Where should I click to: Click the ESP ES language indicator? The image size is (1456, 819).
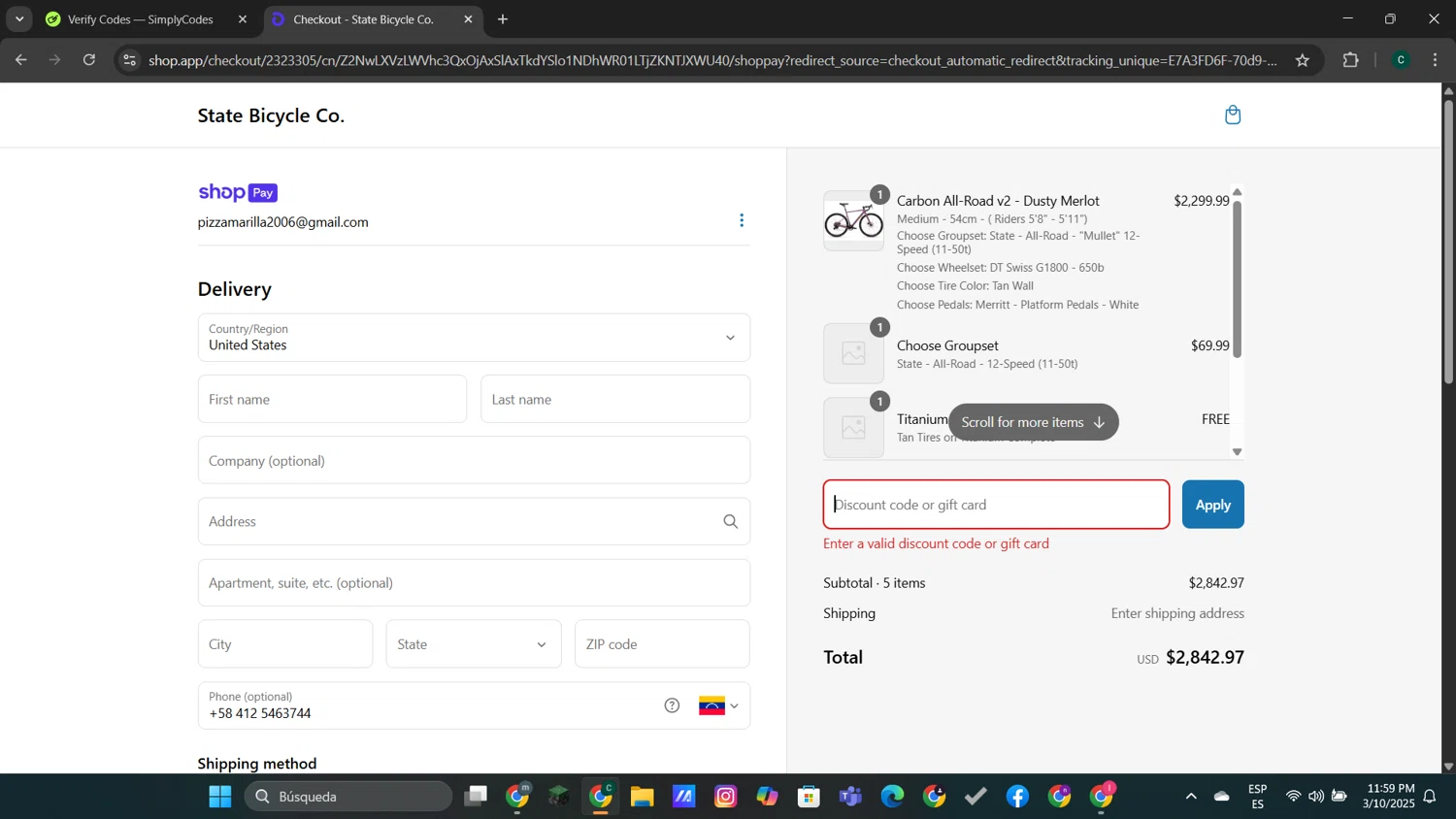point(1257,797)
